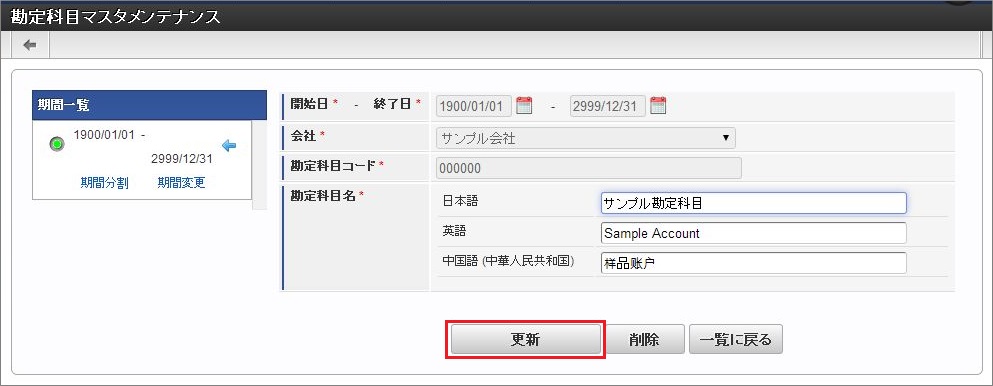Focus the 英語 Sample Account field
Image resolution: width=993 pixels, height=386 pixels.
[754, 233]
